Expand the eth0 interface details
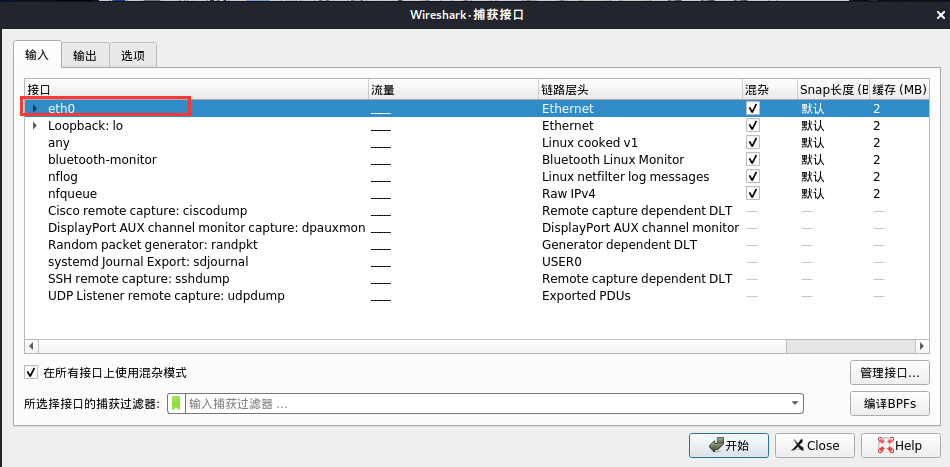The width and height of the screenshot is (950, 467). 35,108
